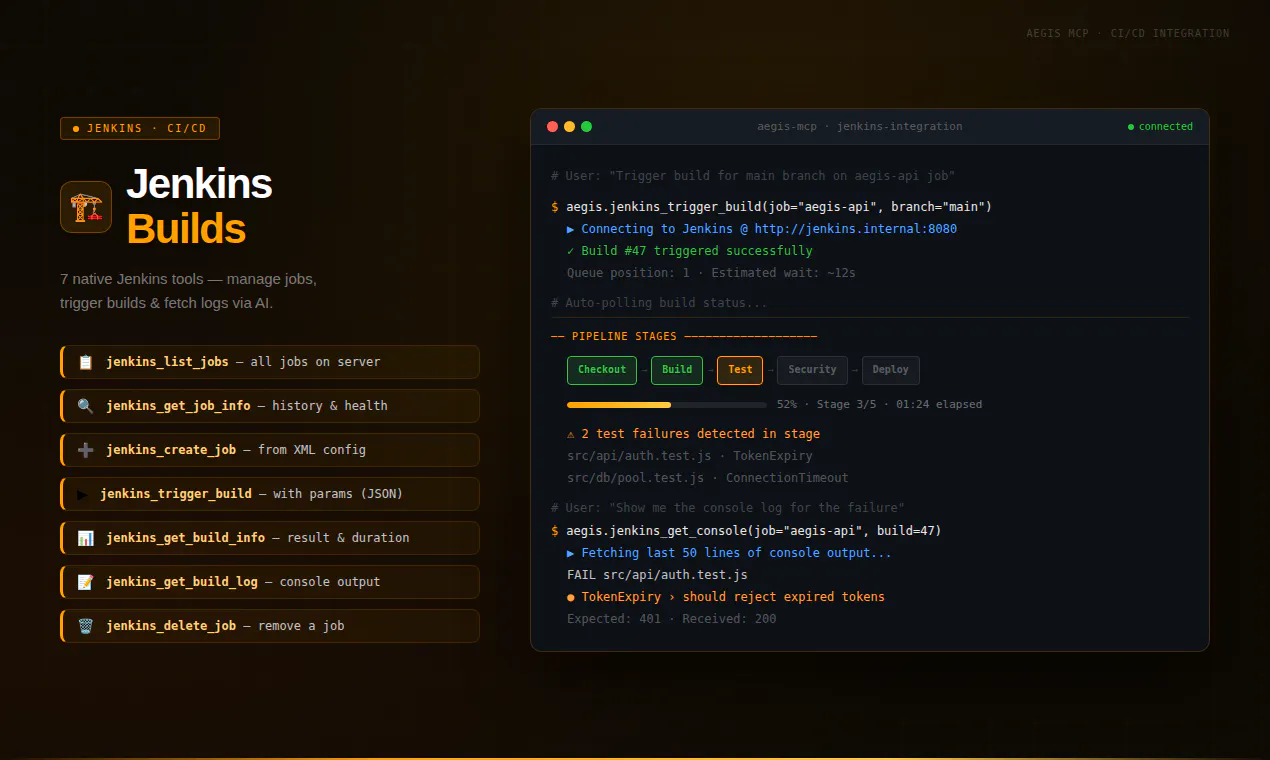Click the green terminal window dot

click(586, 127)
